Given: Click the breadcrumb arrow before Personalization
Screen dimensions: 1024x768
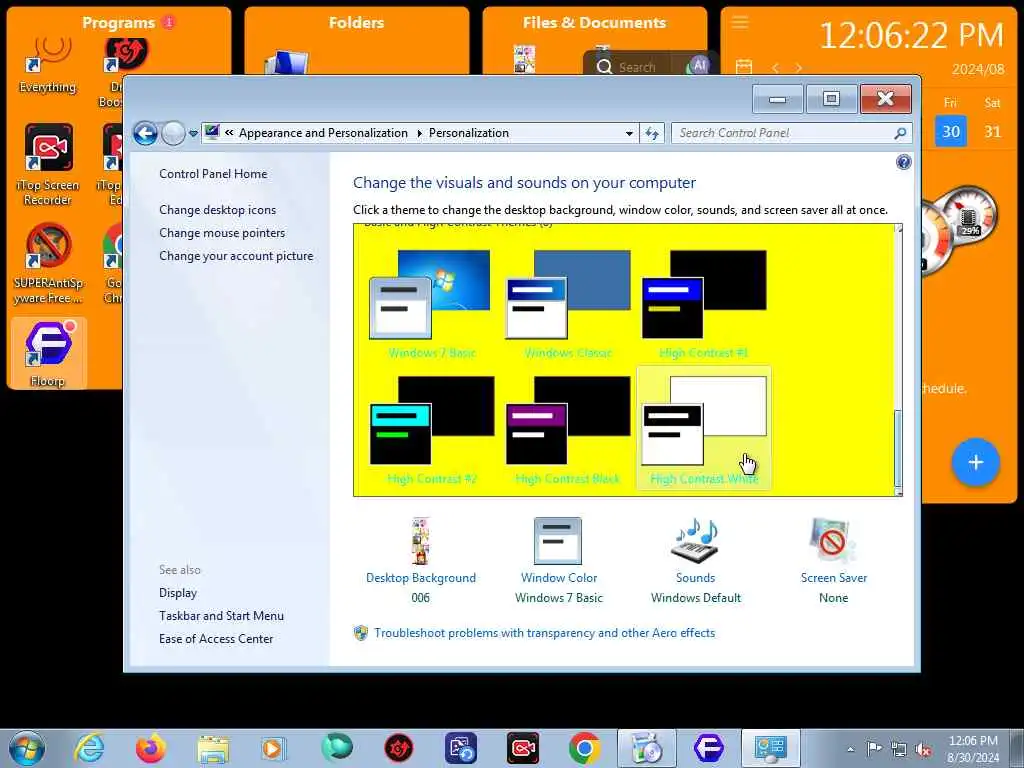Looking at the screenshot, I should click(x=419, y=133).
